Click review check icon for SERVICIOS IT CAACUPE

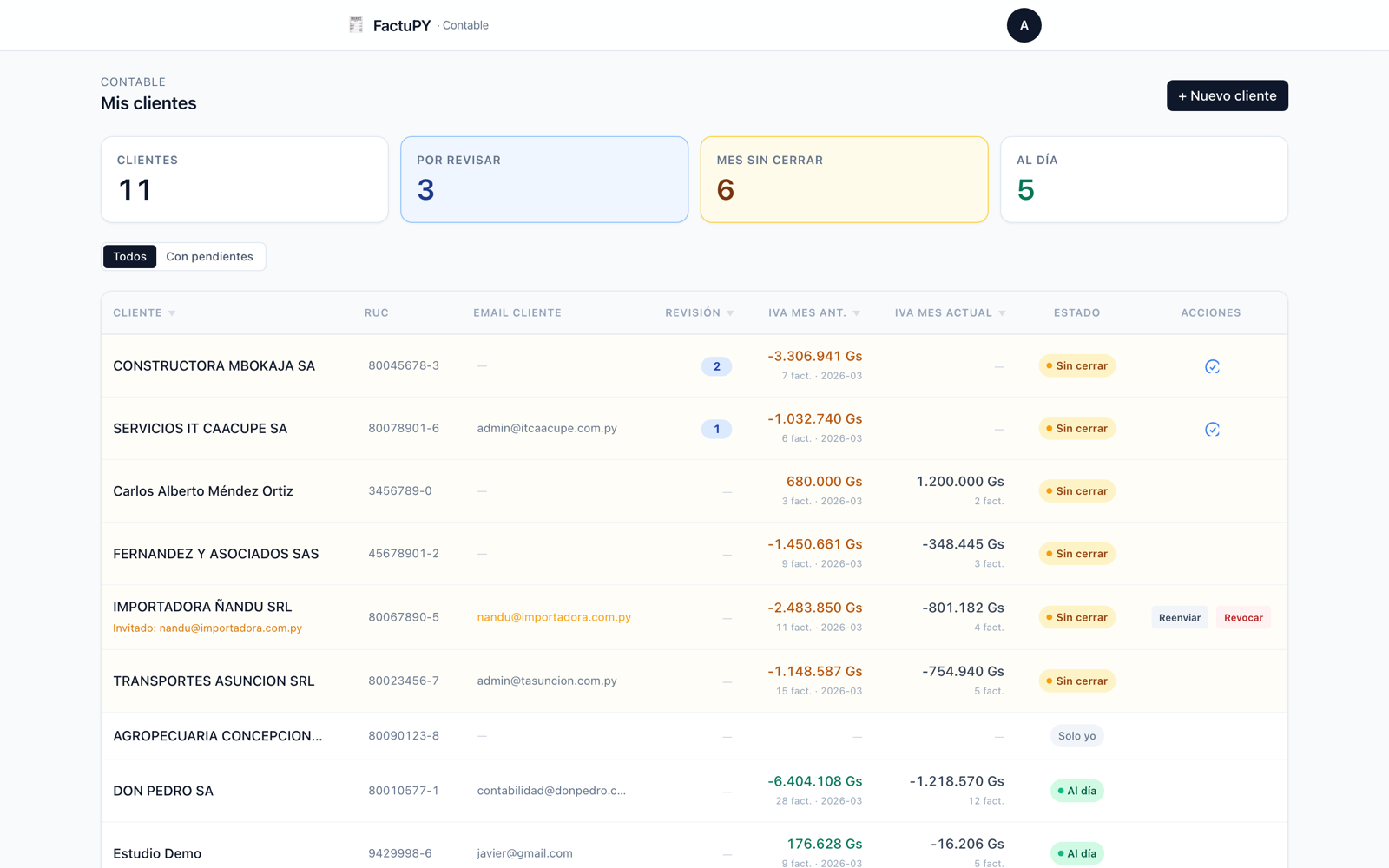(x=1212, y=429)
